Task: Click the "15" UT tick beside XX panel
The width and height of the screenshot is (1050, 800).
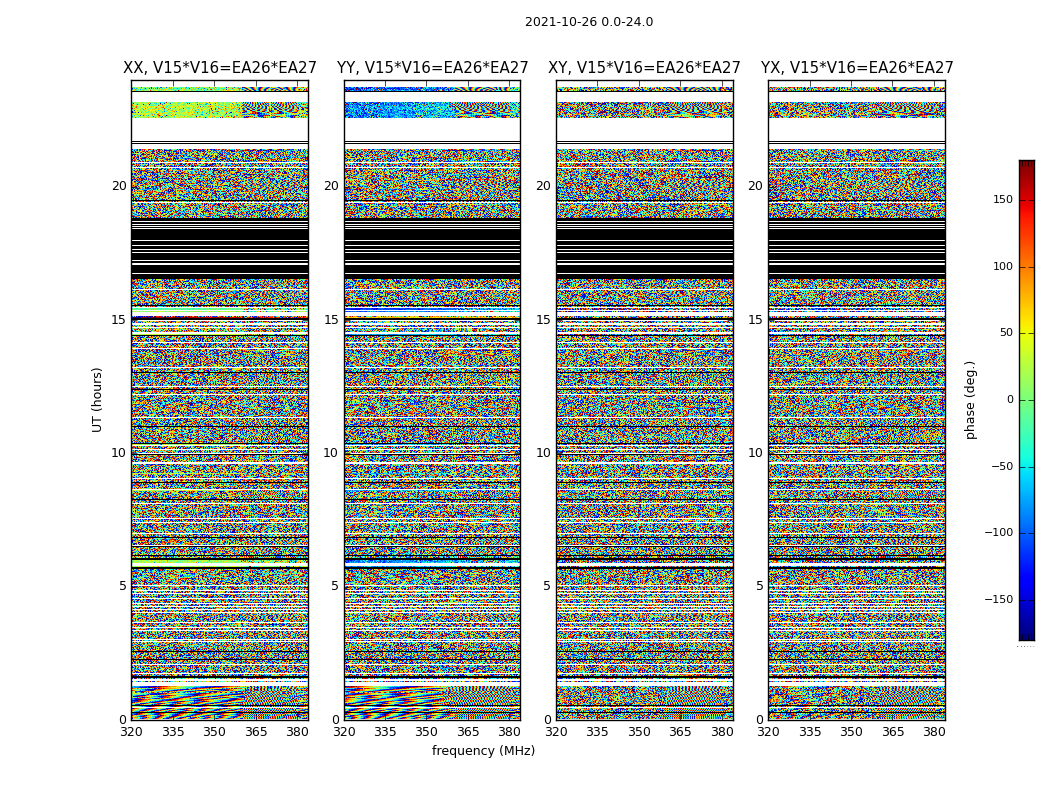Action: (119, 320)
